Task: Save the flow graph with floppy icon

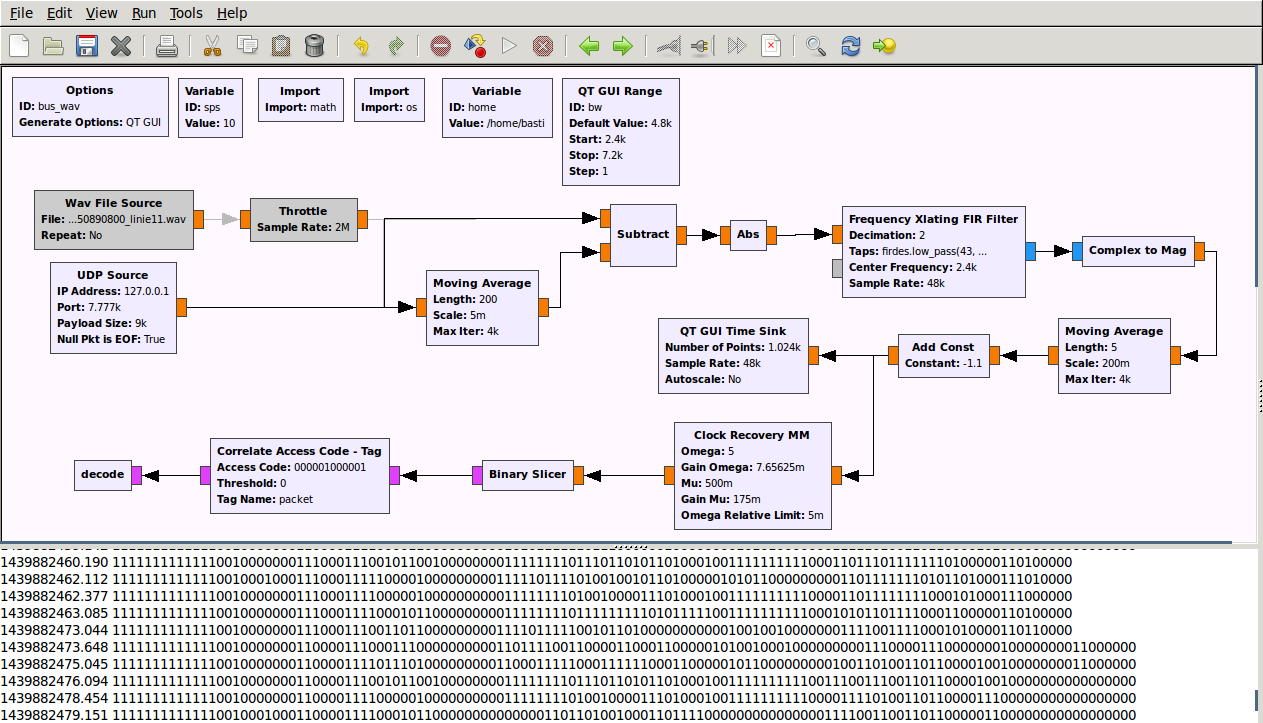Action: tap(87, 46)
